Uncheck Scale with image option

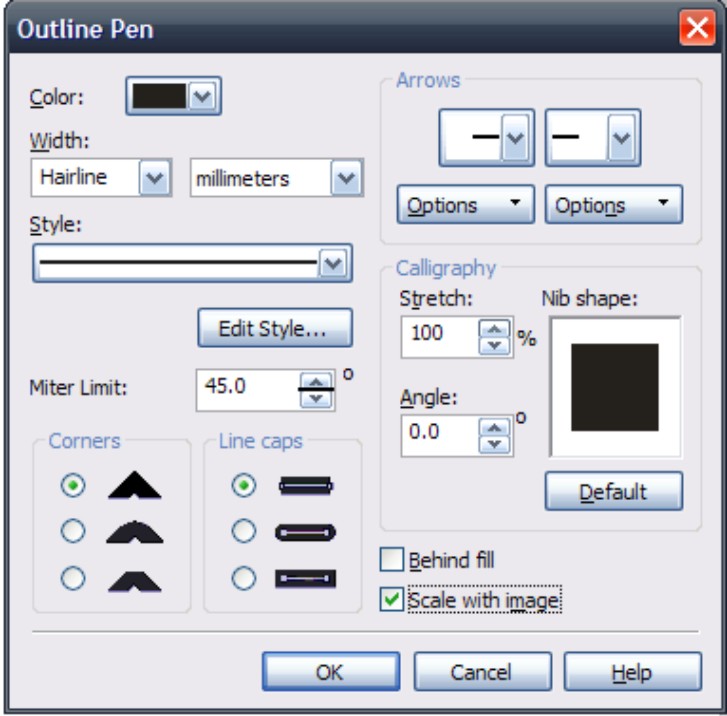point(391,599)
